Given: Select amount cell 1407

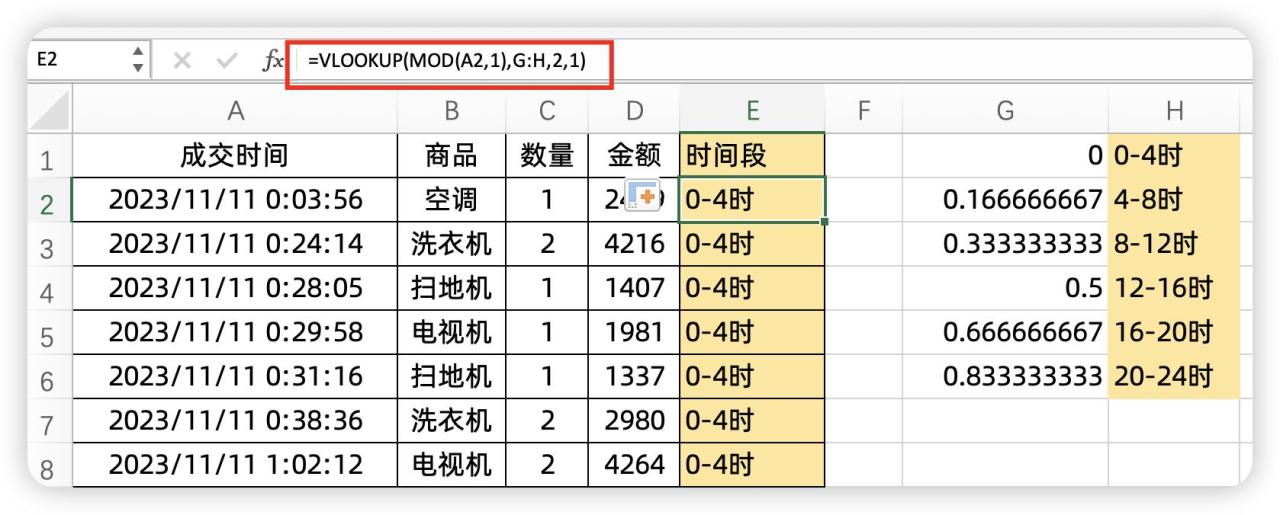Looking at the screenshot, I should [634, 290].
